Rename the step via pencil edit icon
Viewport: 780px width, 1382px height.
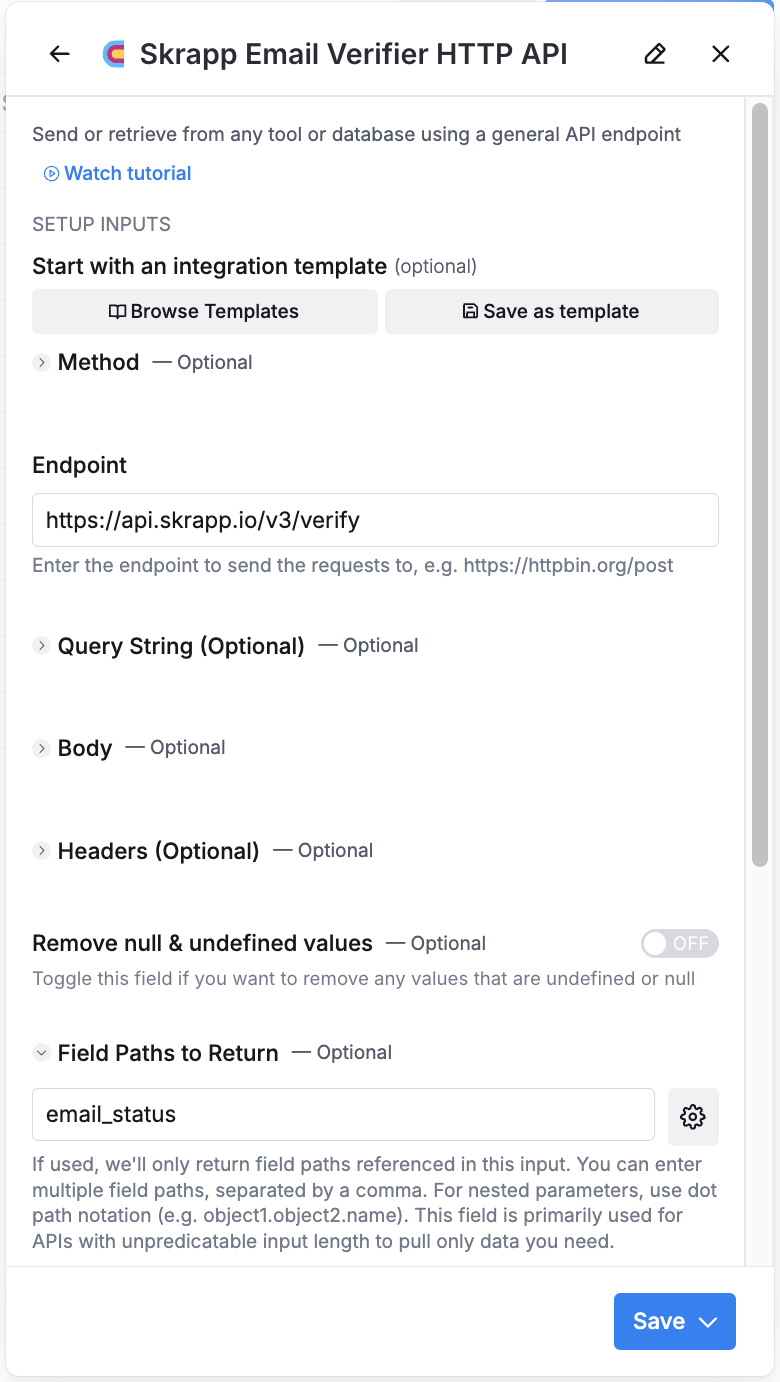pyautogui.click(x=655, y=54)
